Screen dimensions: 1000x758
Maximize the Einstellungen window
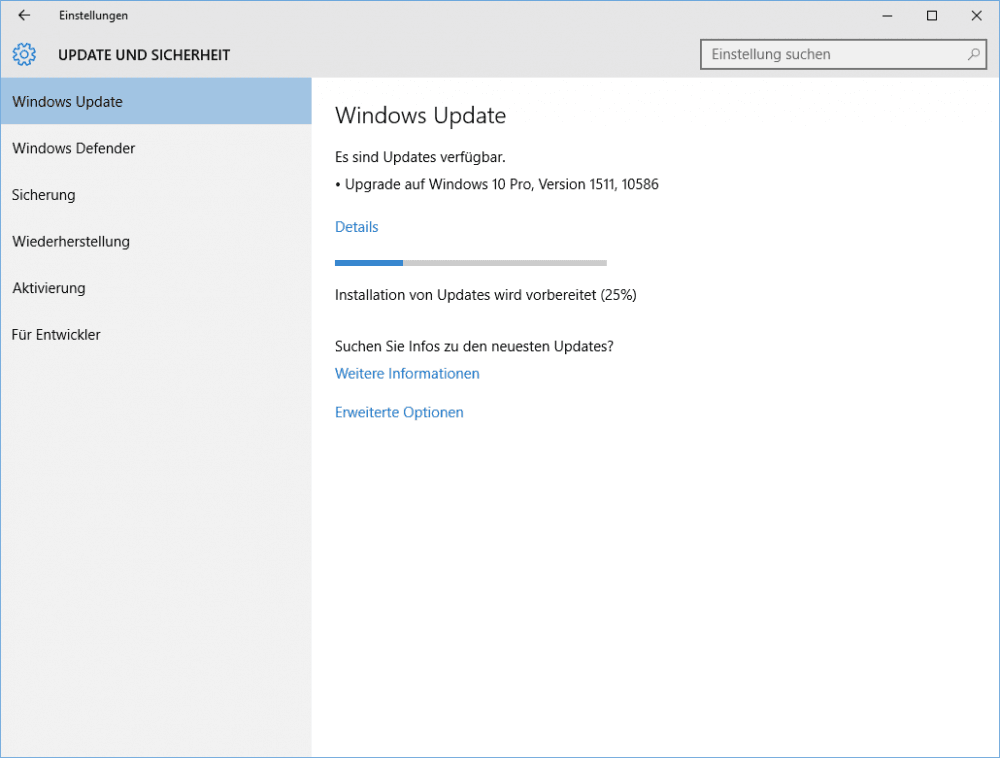(x=932, y=15)
